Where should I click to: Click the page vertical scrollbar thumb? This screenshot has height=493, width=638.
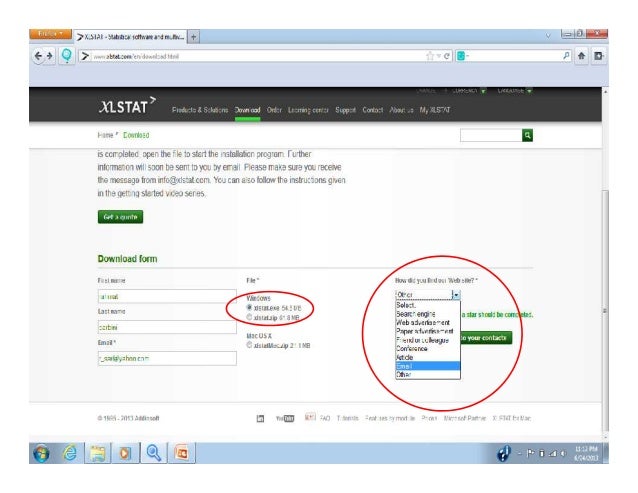tap(605, 311)
